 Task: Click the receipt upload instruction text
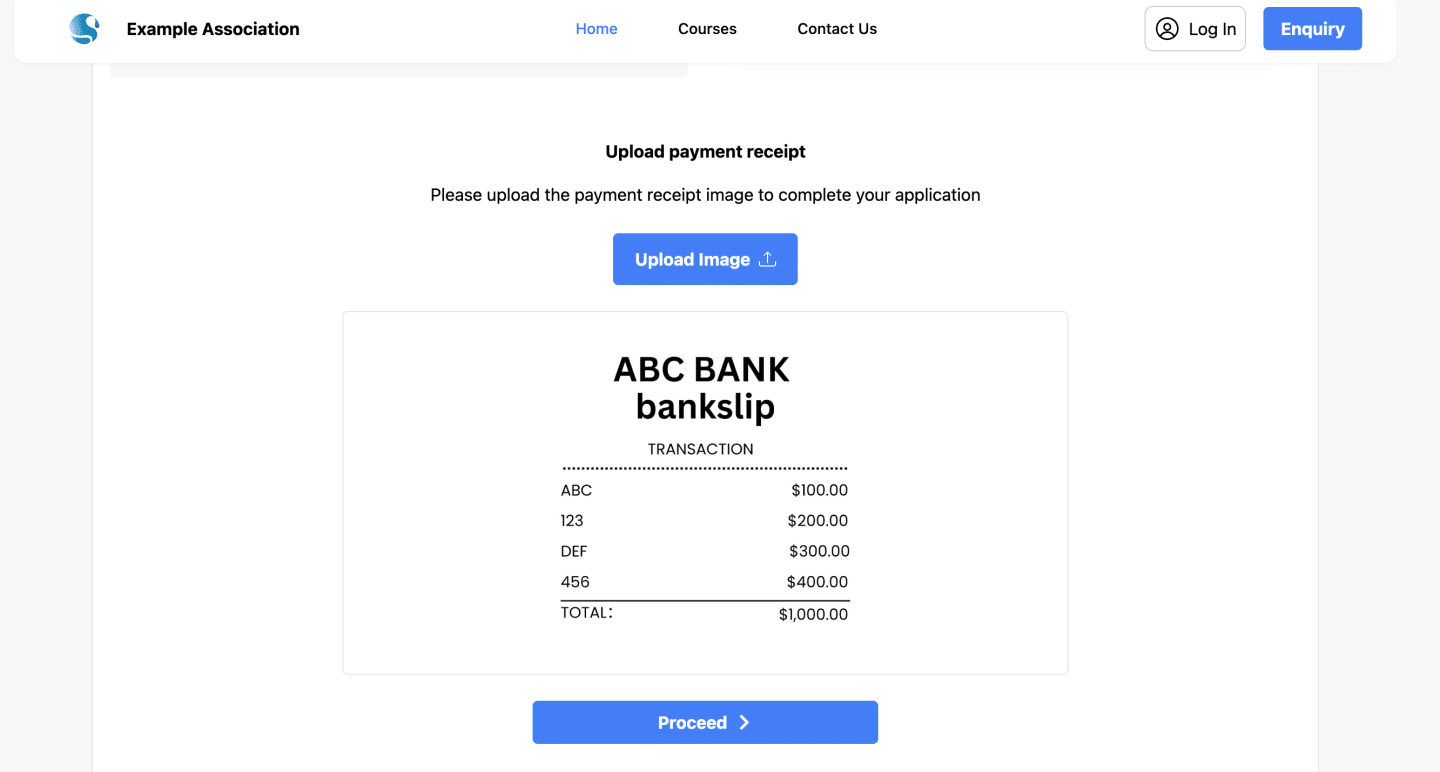point(705,195)
